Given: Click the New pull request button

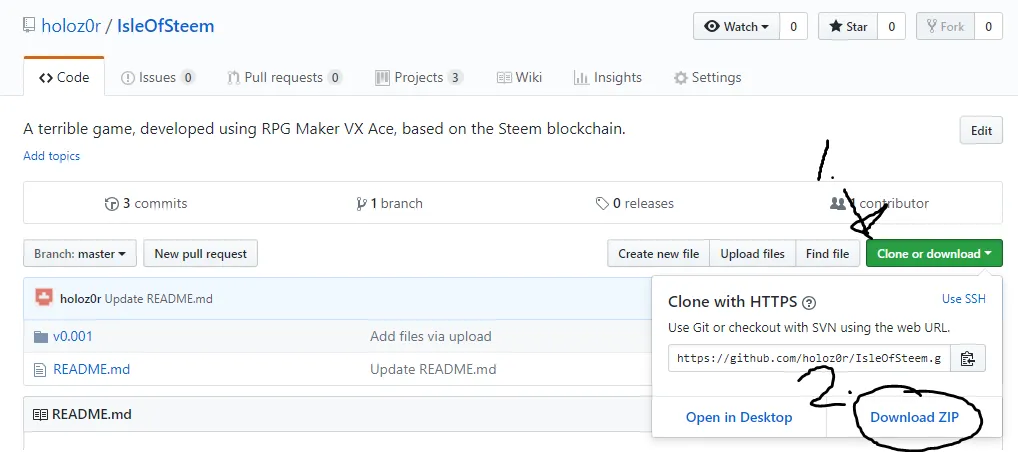Looking at the screenshot, I should 201,253.
